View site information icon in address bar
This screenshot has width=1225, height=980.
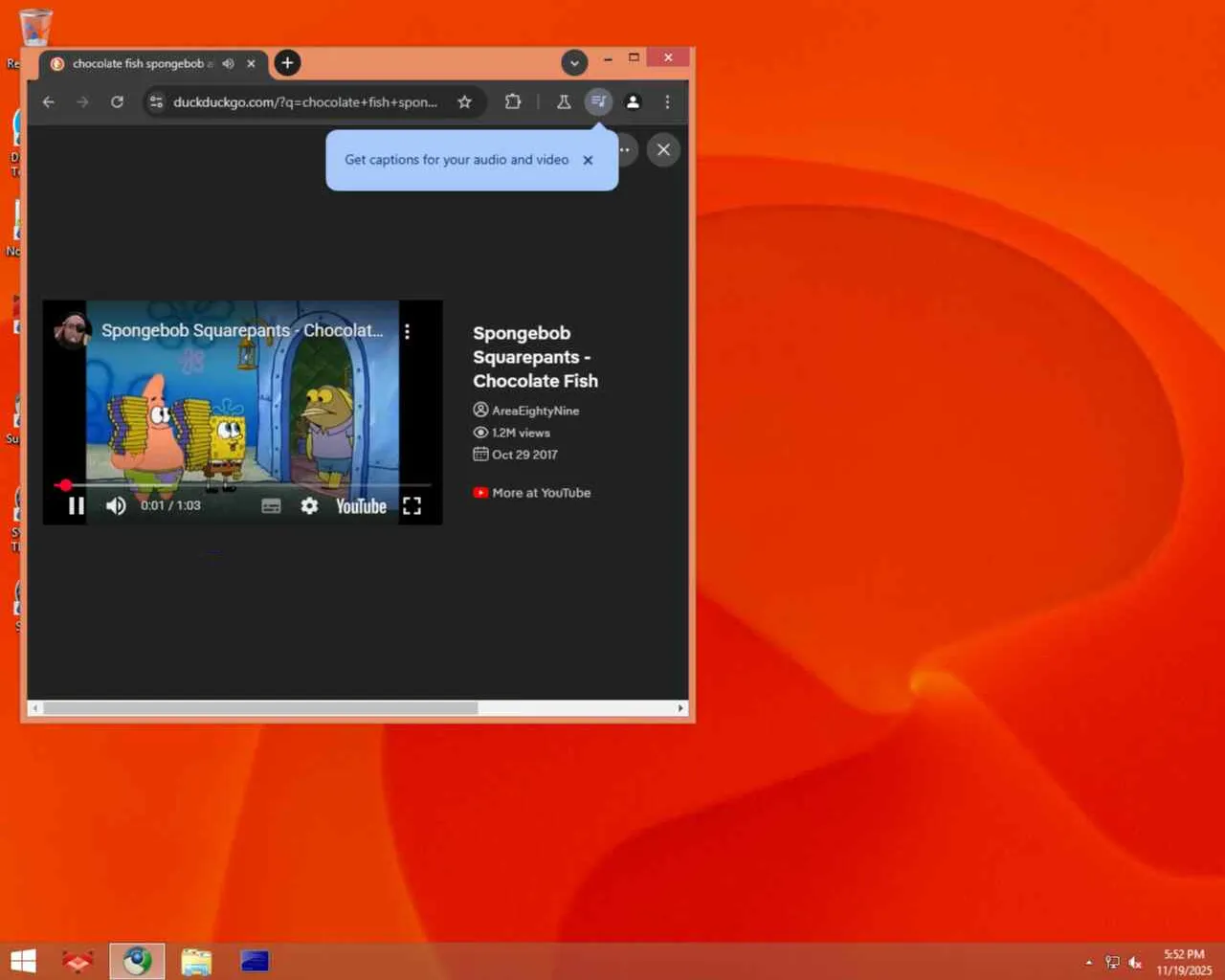click(x=156, y=101)
